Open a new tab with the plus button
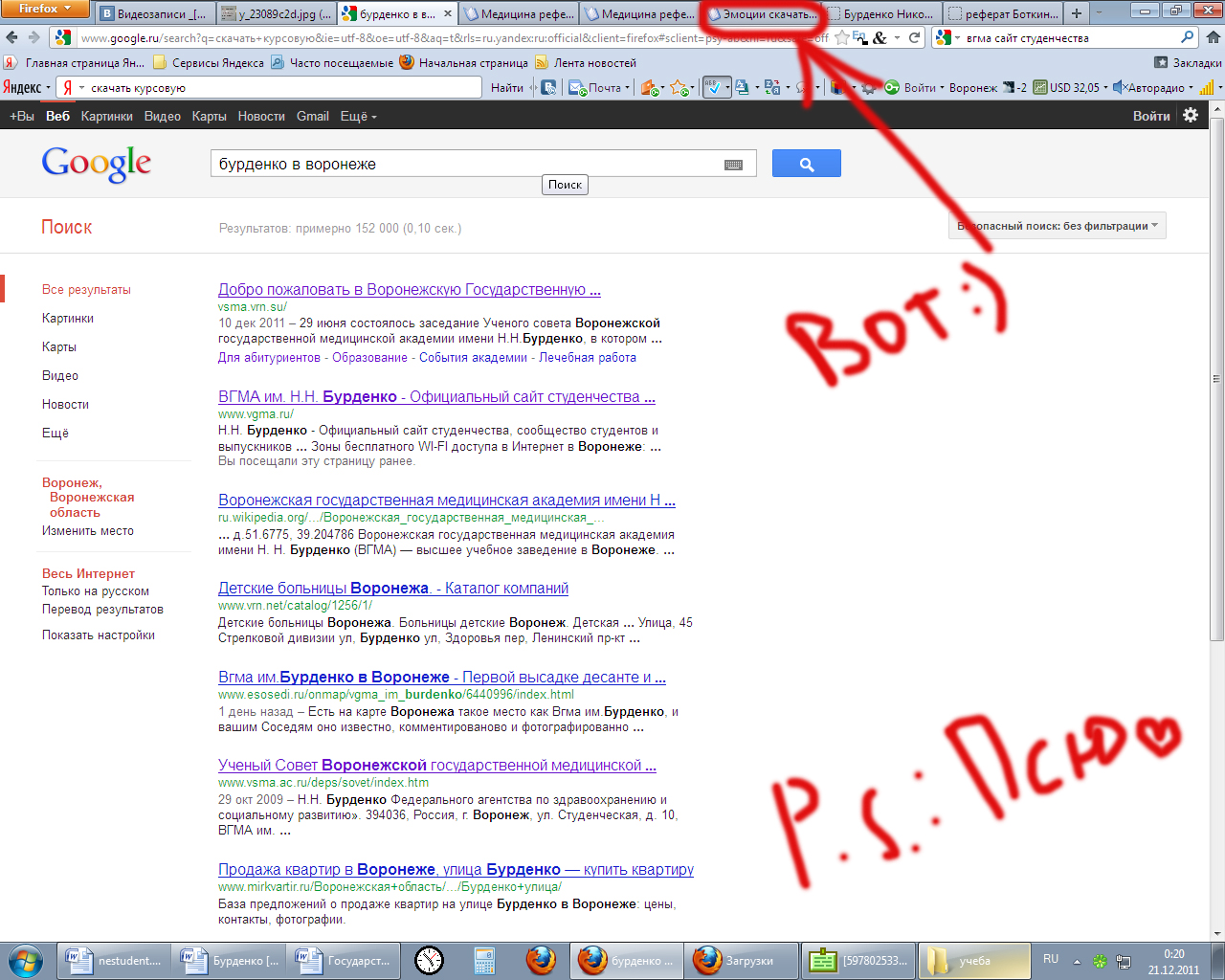This screenshot has width=1225, height=980. tap(1077, 13)
